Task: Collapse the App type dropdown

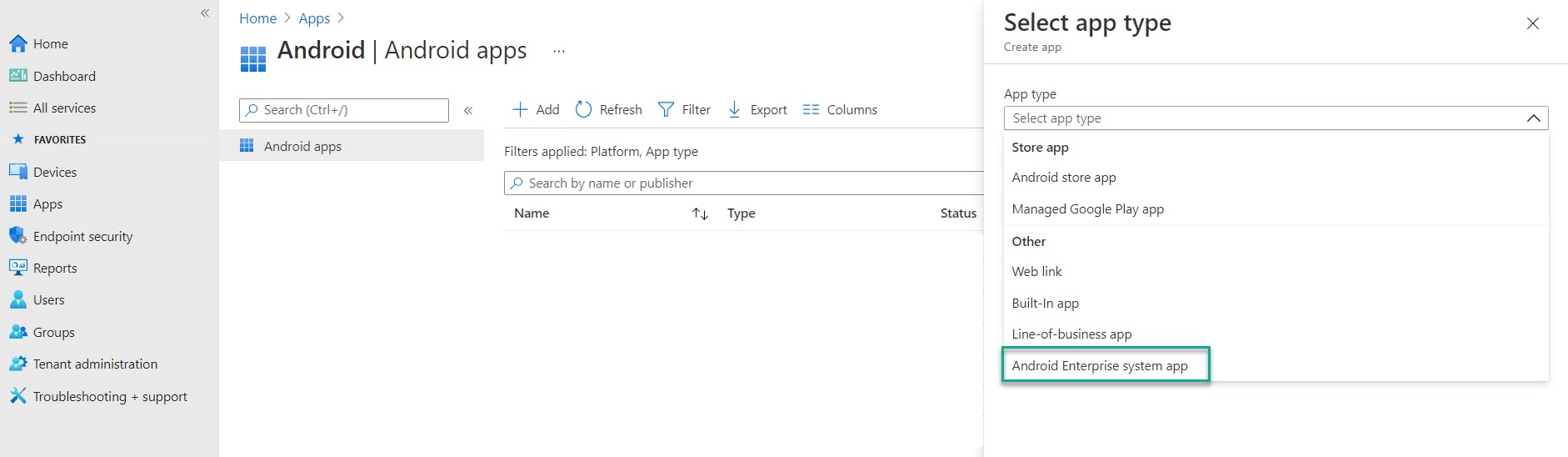Action: click(x=1533, y=118)
